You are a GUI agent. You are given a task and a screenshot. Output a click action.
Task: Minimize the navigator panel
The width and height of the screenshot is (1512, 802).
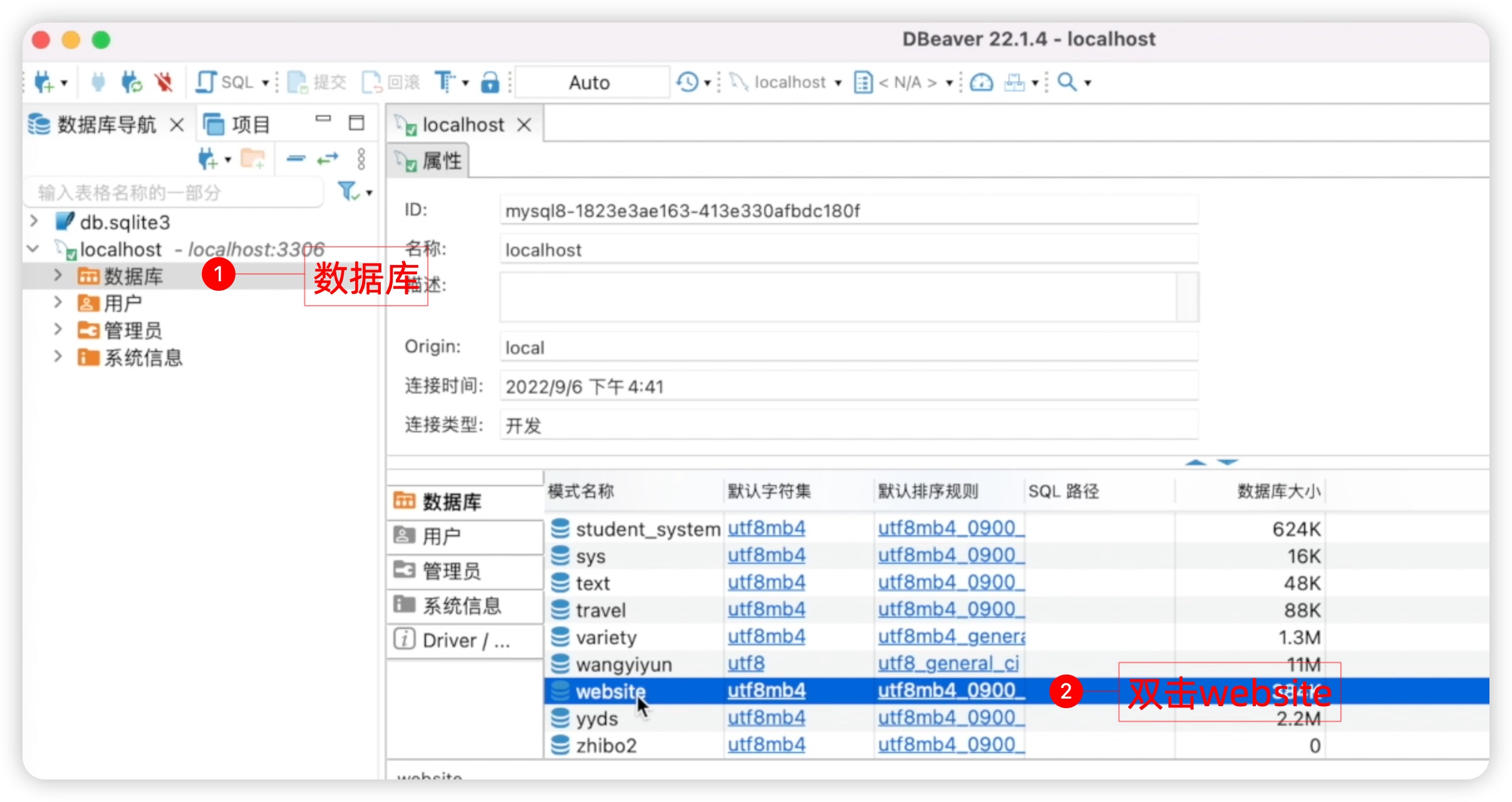click(x=323, y=119)
